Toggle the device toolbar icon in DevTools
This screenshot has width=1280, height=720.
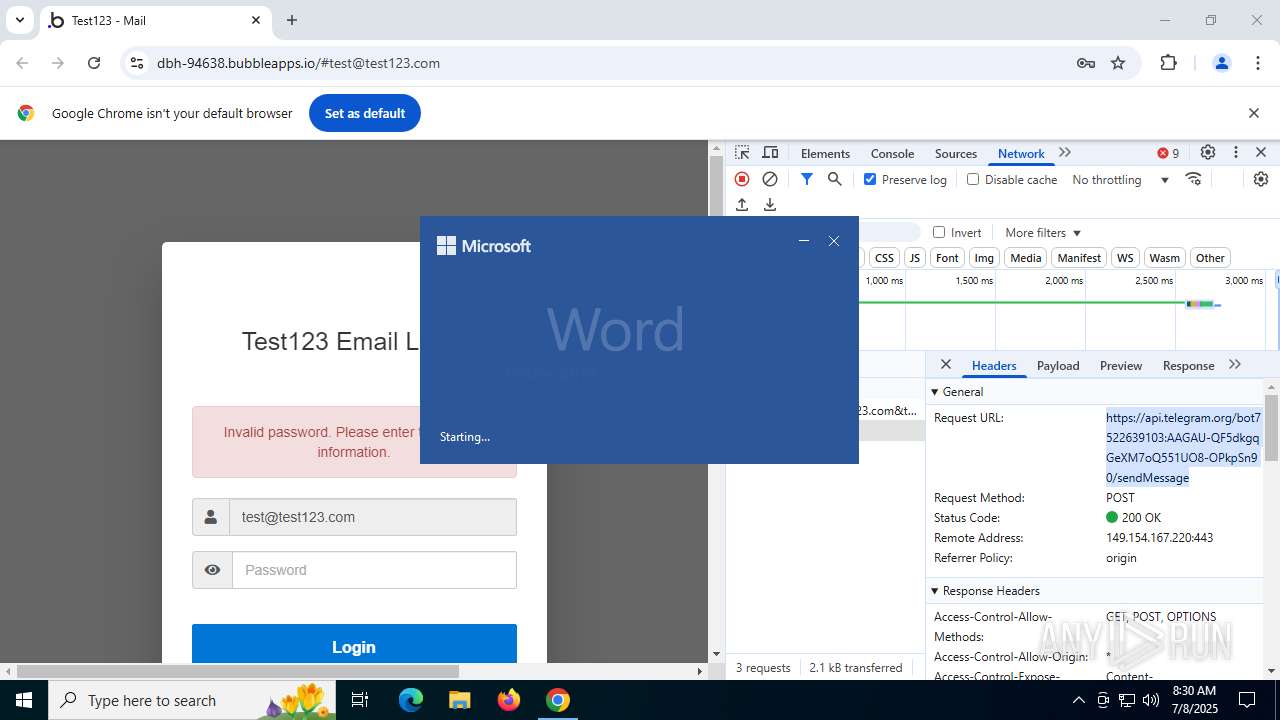pos(770,153)
